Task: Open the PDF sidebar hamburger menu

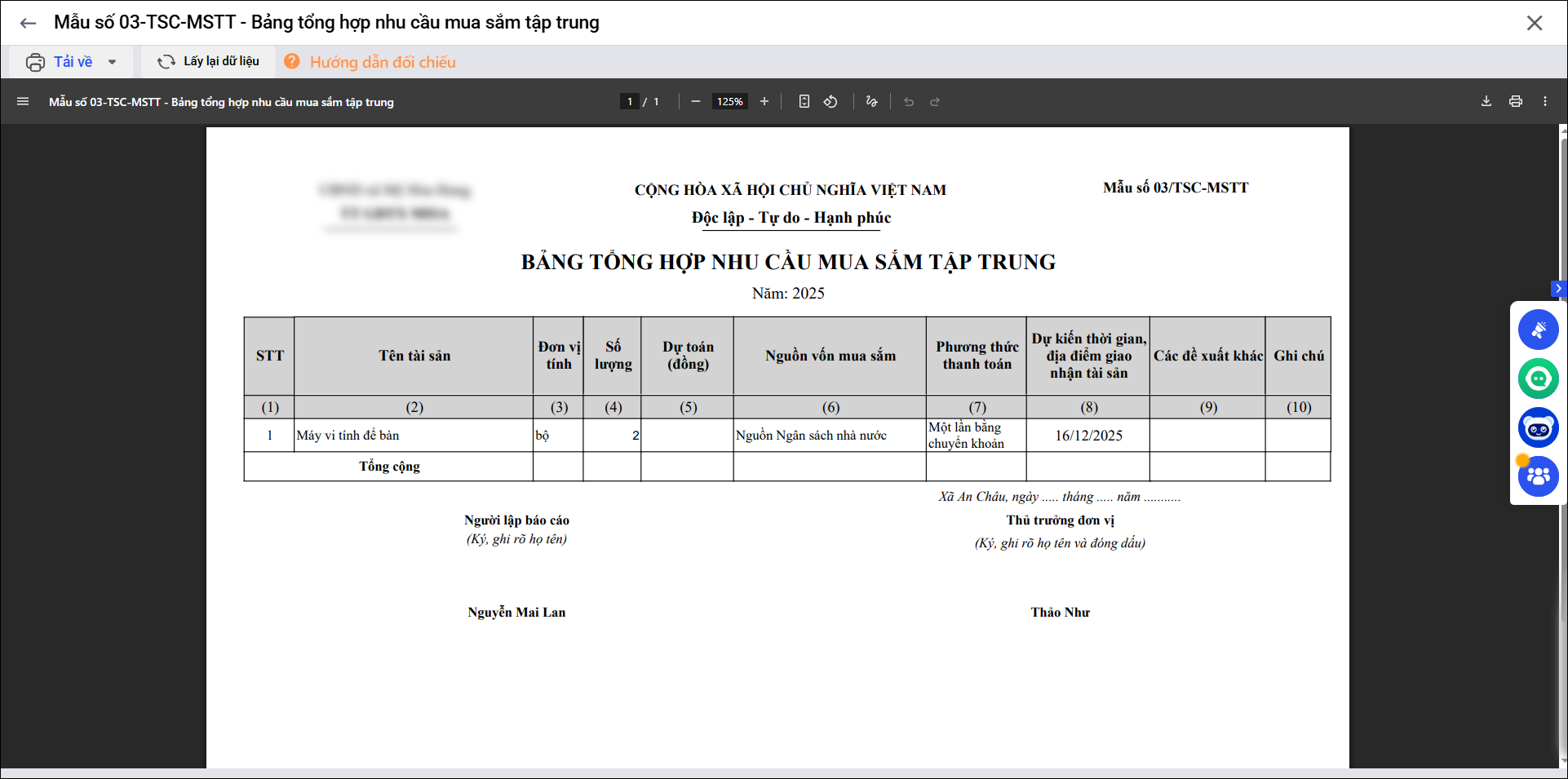Action: [23, 102]
